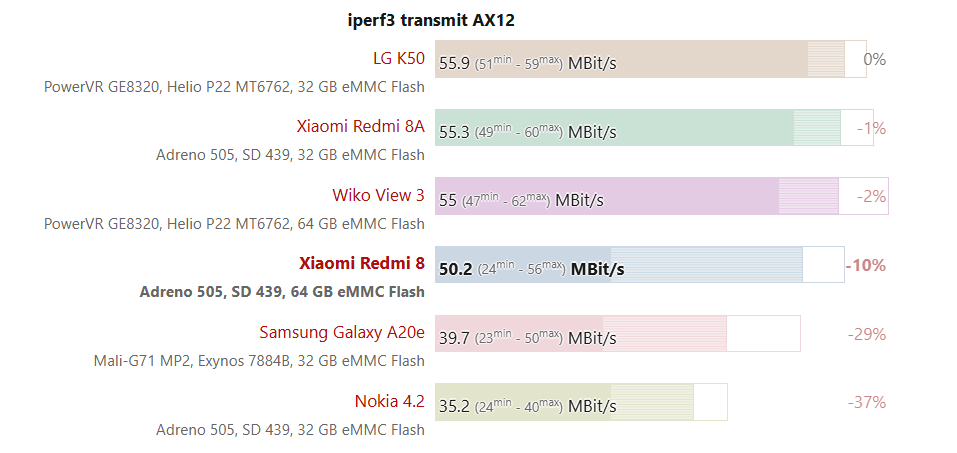Click the -2% difference label

click(x=871, y=196)
